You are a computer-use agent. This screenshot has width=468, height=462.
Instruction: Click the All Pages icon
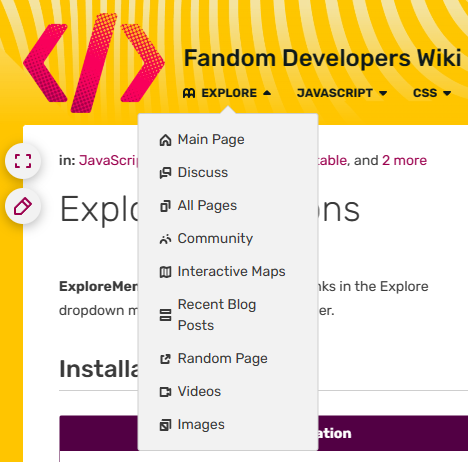(165, 206)
